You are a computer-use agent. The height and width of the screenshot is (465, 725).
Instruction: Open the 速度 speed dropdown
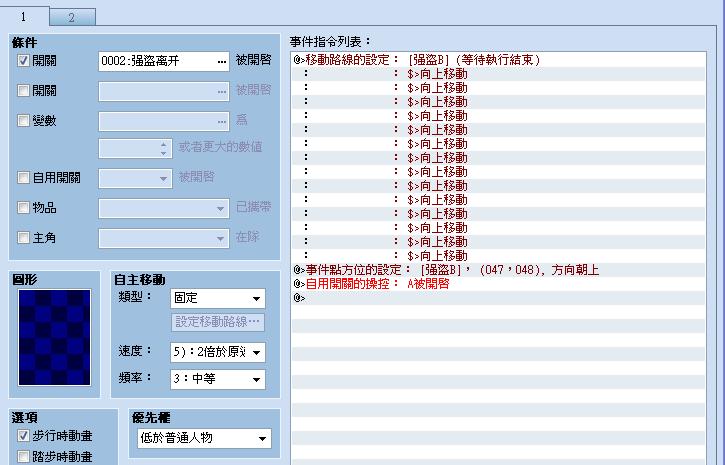(218, 352)
